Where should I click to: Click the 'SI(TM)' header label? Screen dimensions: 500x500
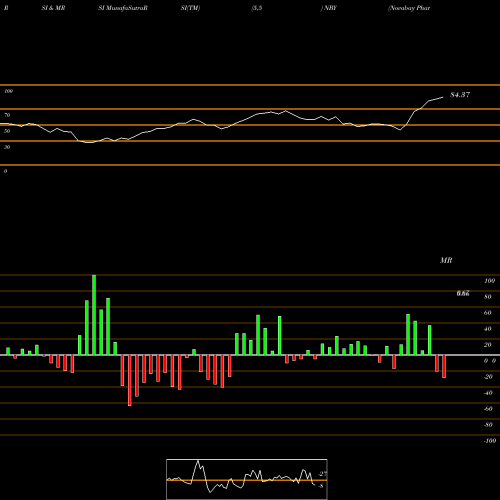pos(190,8)
